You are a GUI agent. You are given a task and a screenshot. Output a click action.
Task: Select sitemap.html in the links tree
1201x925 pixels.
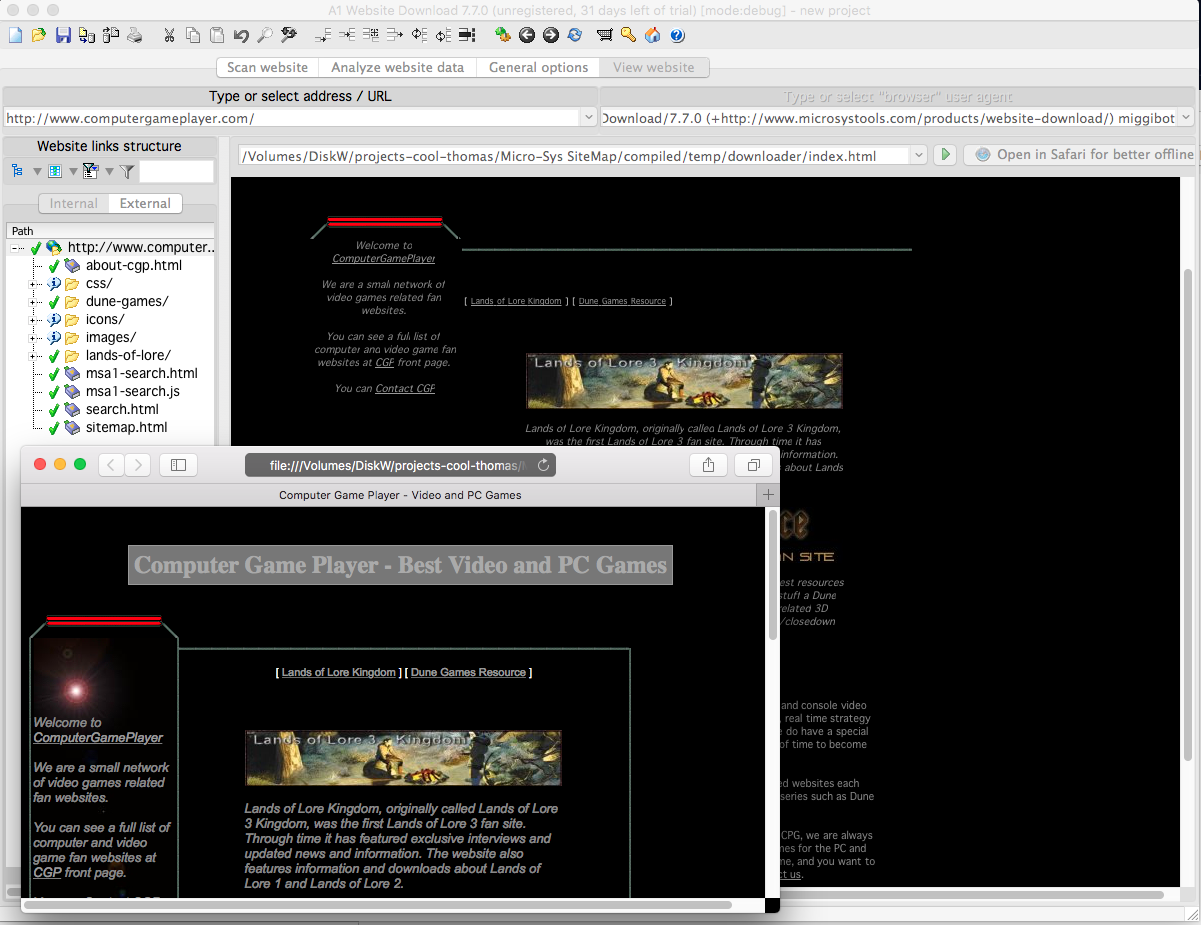click(126, 427)
